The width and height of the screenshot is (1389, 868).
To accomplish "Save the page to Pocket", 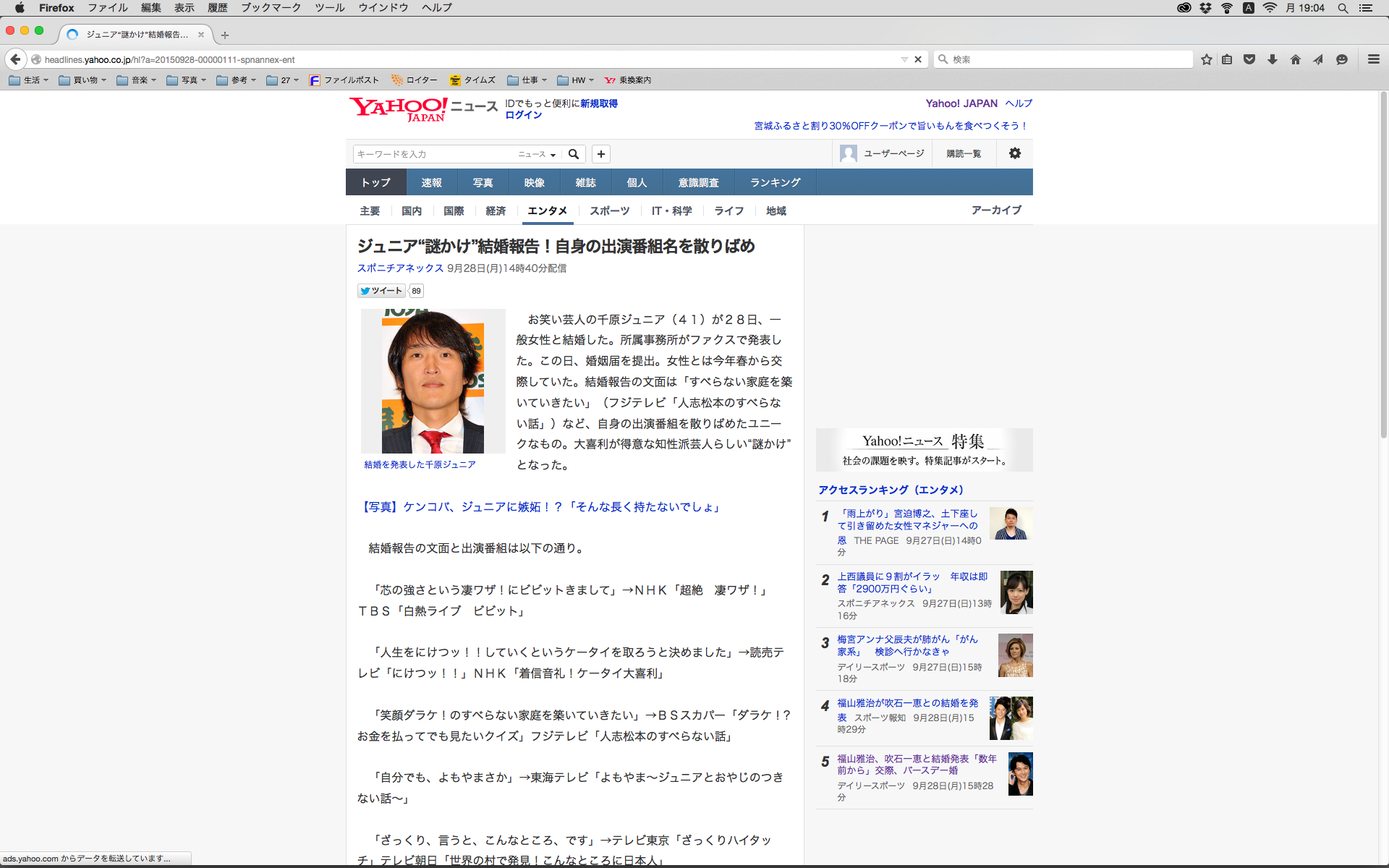I will (1249, 59).
